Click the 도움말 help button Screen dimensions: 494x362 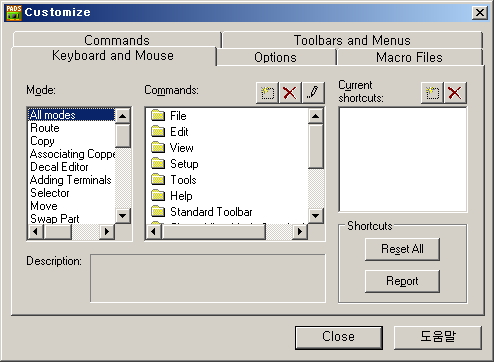[x=438, y=337]
